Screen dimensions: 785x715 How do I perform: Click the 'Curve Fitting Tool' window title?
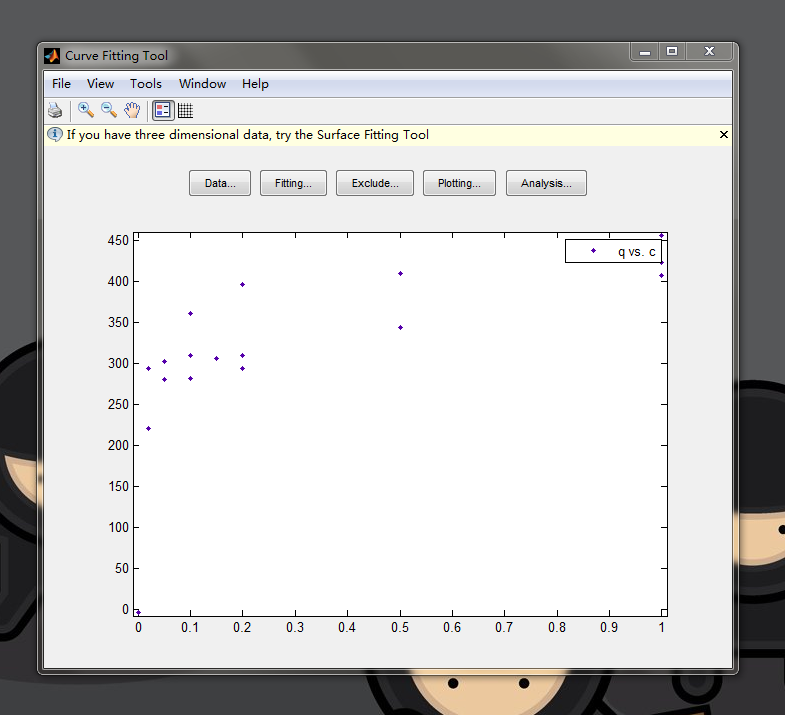coord(116,56)
